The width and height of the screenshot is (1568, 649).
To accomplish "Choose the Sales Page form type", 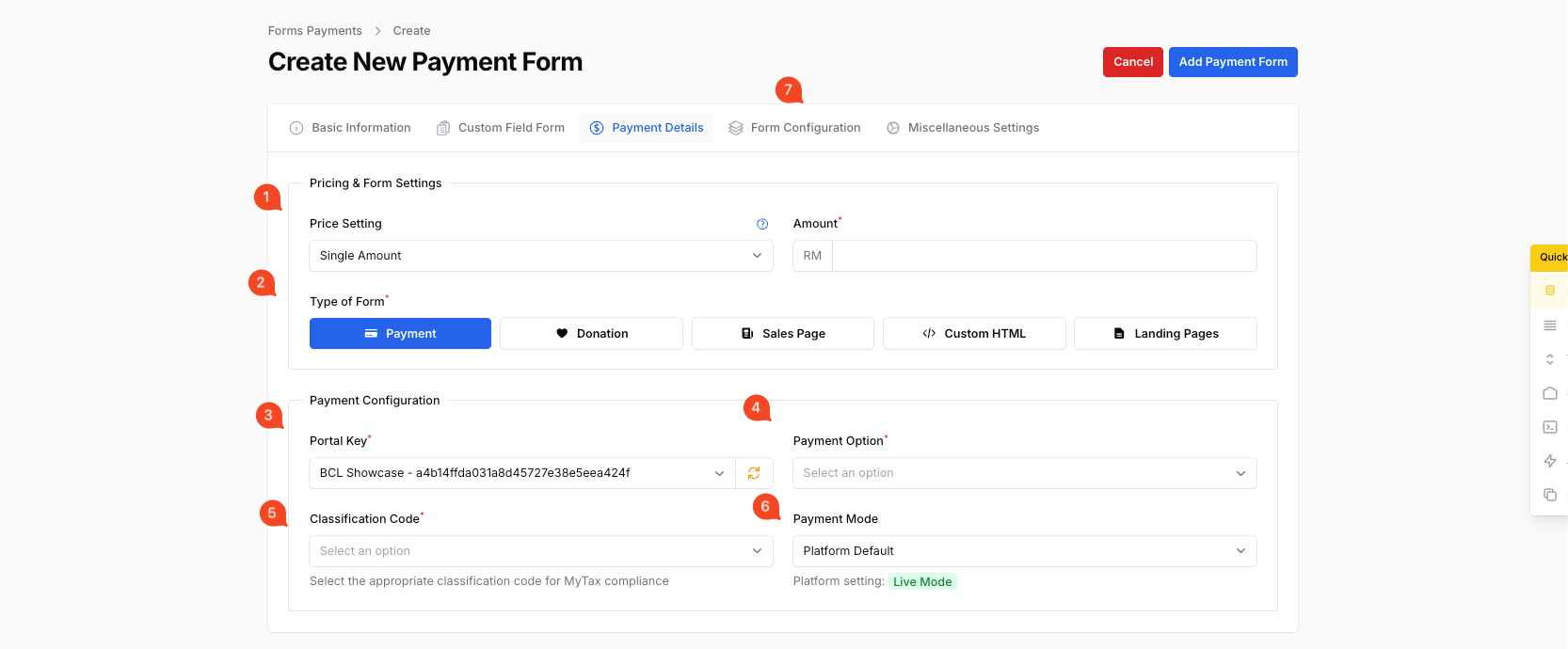I will (782, 334).
